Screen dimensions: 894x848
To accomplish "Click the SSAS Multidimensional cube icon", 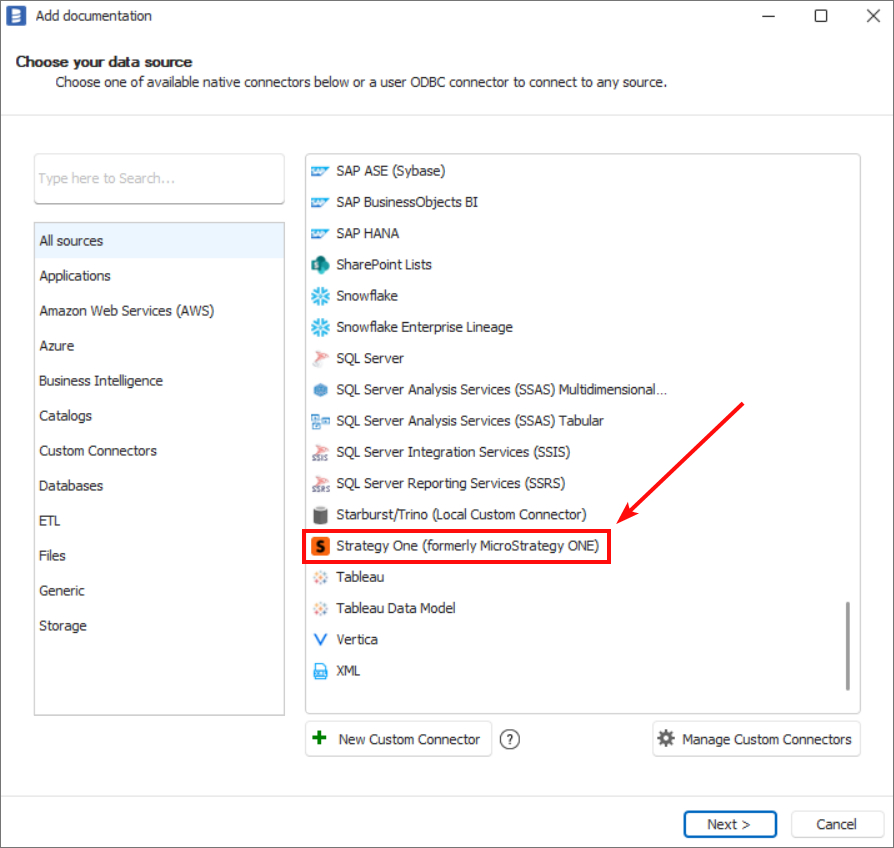I will 320,390.
